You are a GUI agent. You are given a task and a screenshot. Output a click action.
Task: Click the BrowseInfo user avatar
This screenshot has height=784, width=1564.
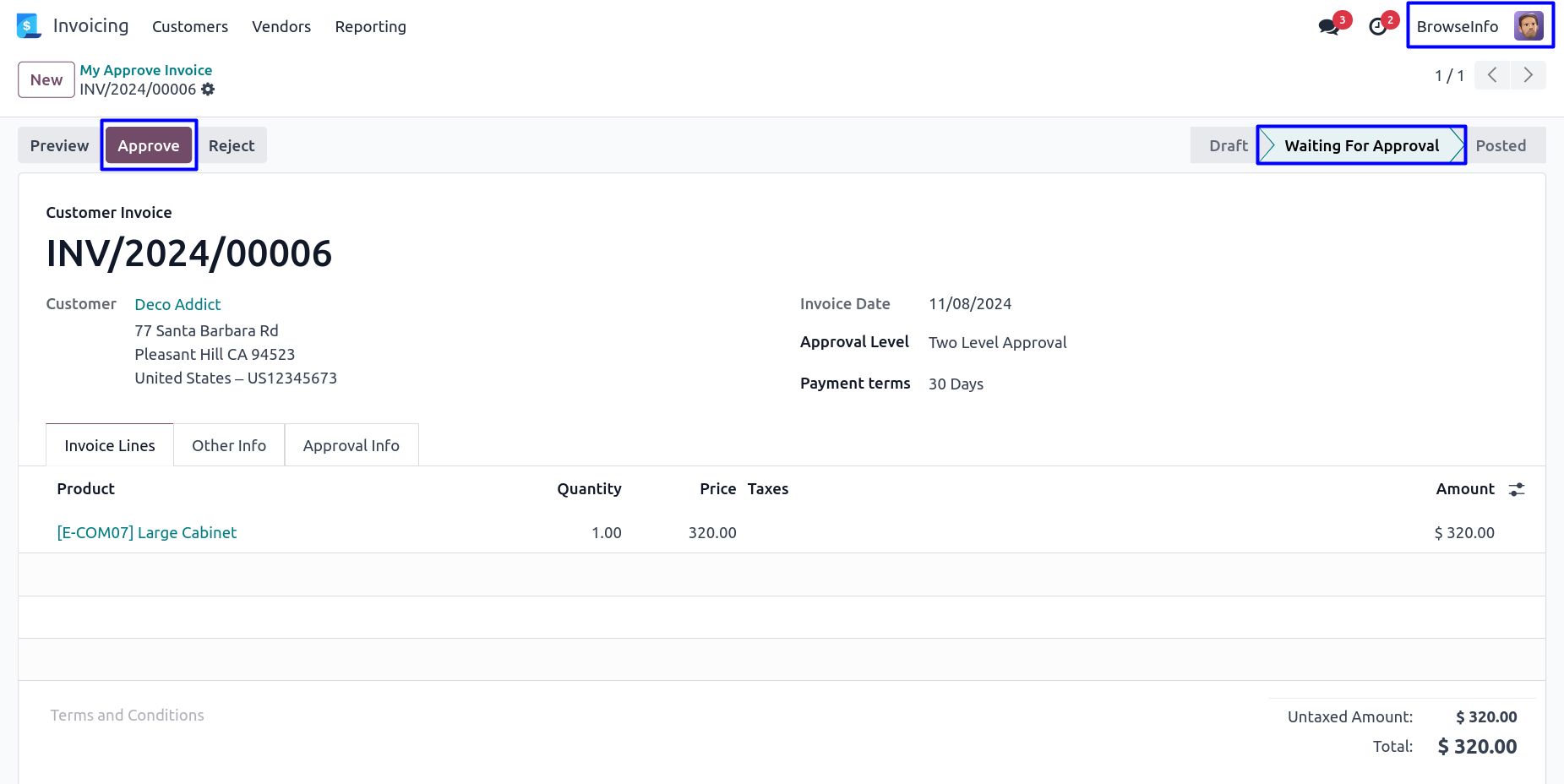[1529, 26]
